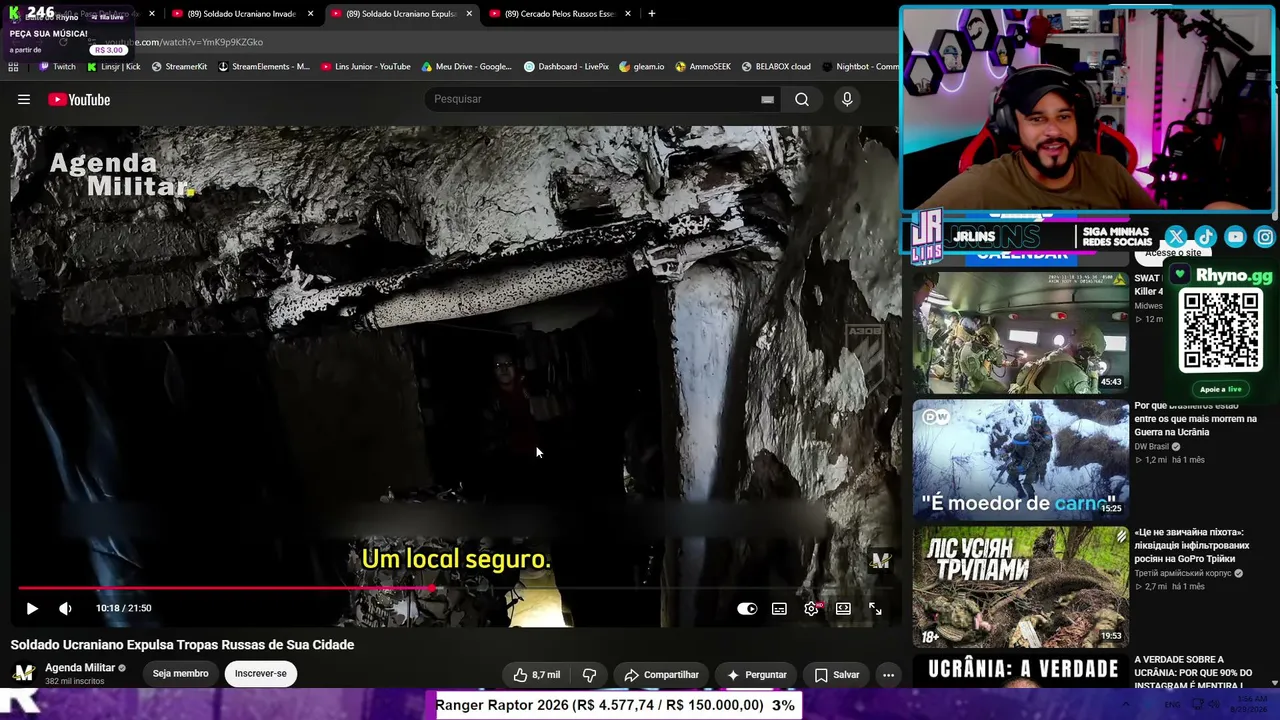This screenshot has height=720, width=1280.
Task: Click the 10:18 / 21:50 time display
Action: [123, 608]
